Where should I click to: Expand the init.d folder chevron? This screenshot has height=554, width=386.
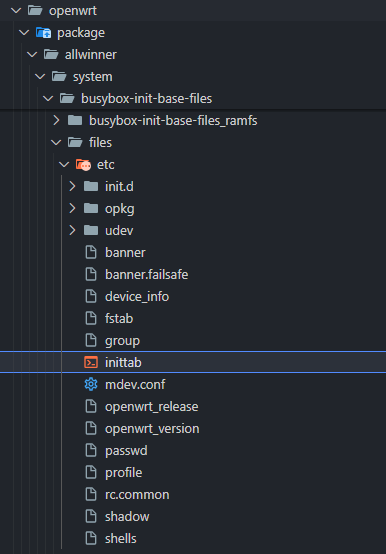pos(72,186)
